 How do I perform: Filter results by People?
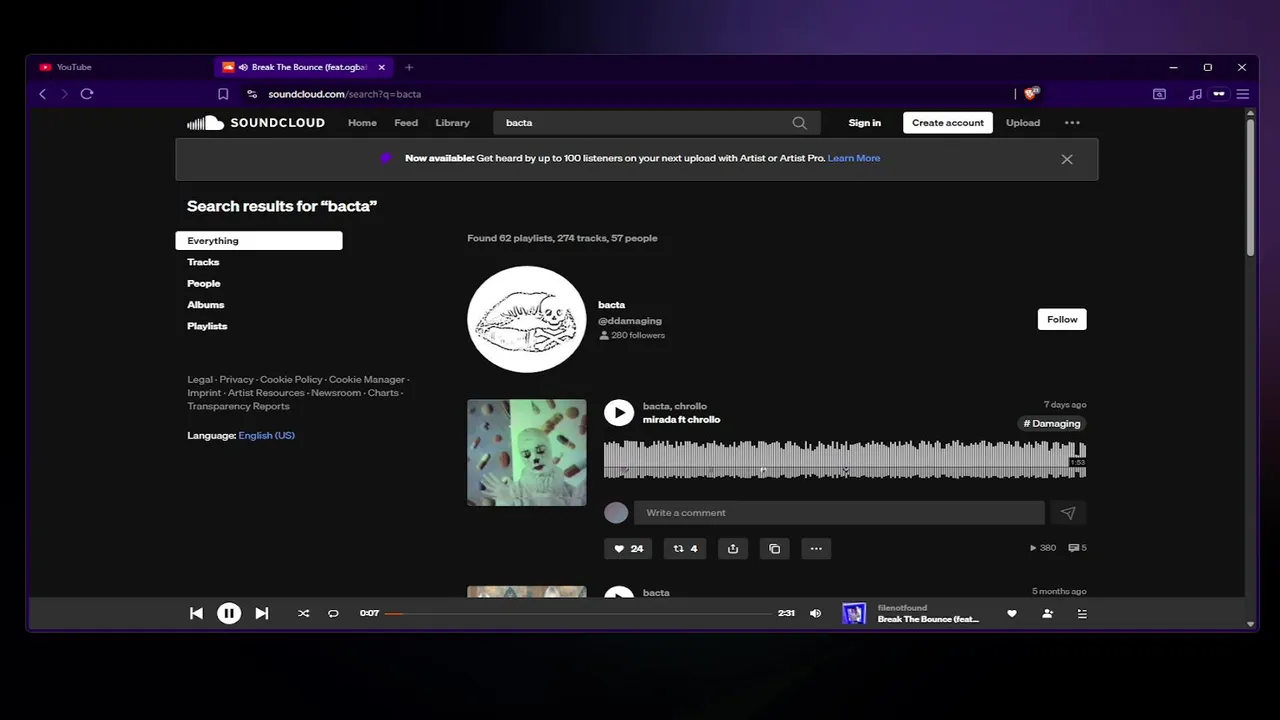pyautogui.click(x=204, y=284)
